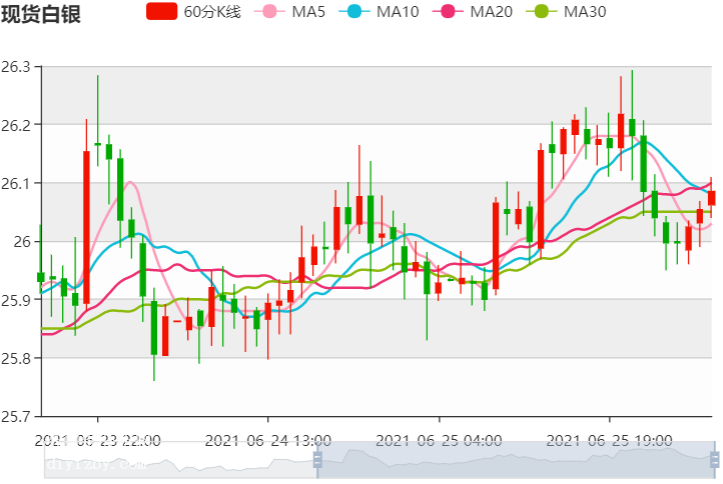Click the 26.3 y-axis label
Screen dimensions: 723x484
click(16, 68)
